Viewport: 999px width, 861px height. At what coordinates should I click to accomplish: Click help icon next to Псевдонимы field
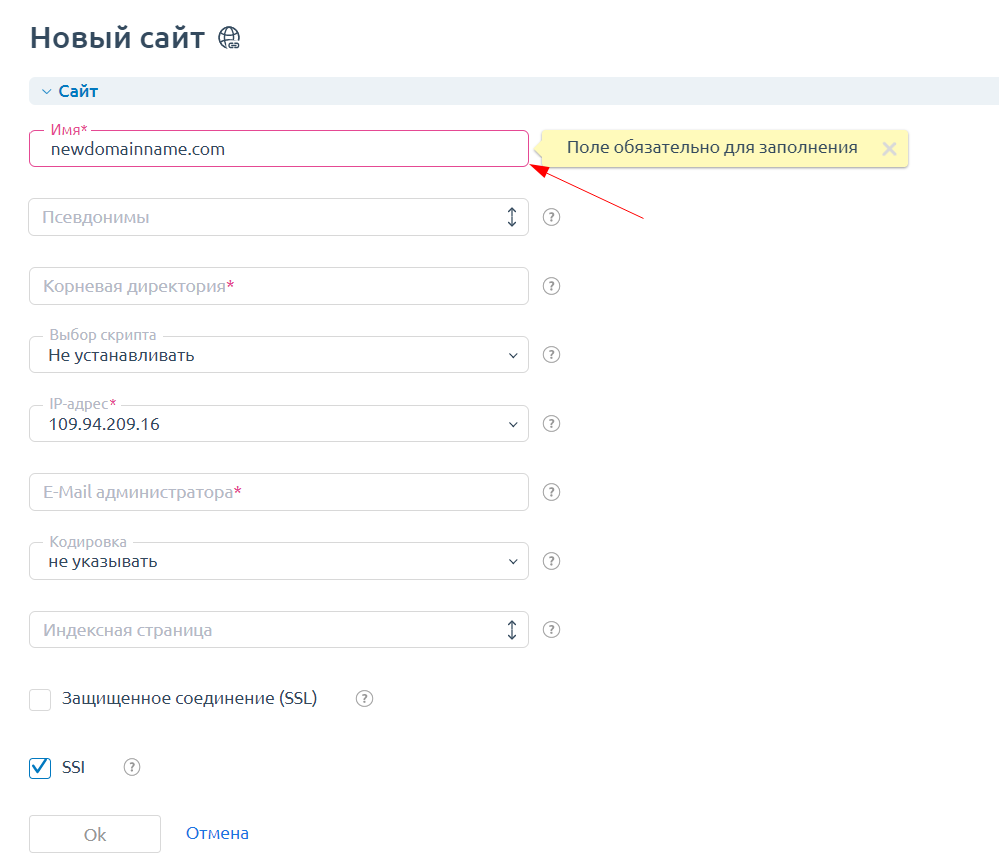[x=551, y=217]
